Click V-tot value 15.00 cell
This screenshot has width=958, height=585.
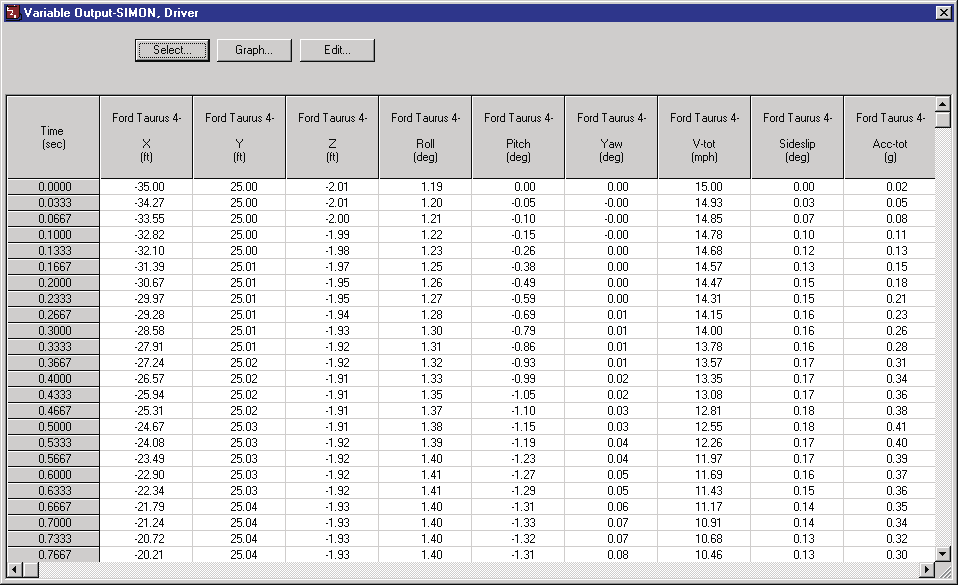(x=704, y=187)
